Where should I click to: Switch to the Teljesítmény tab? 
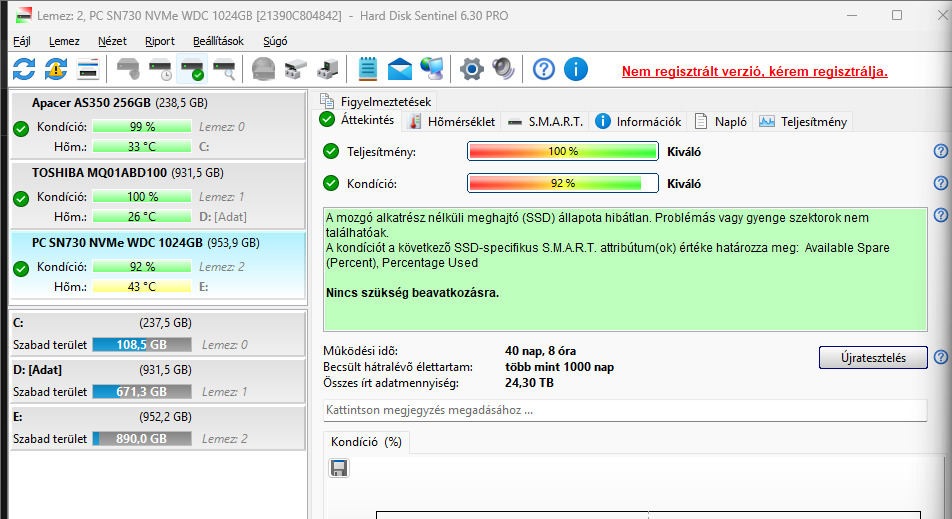(803, 121)
